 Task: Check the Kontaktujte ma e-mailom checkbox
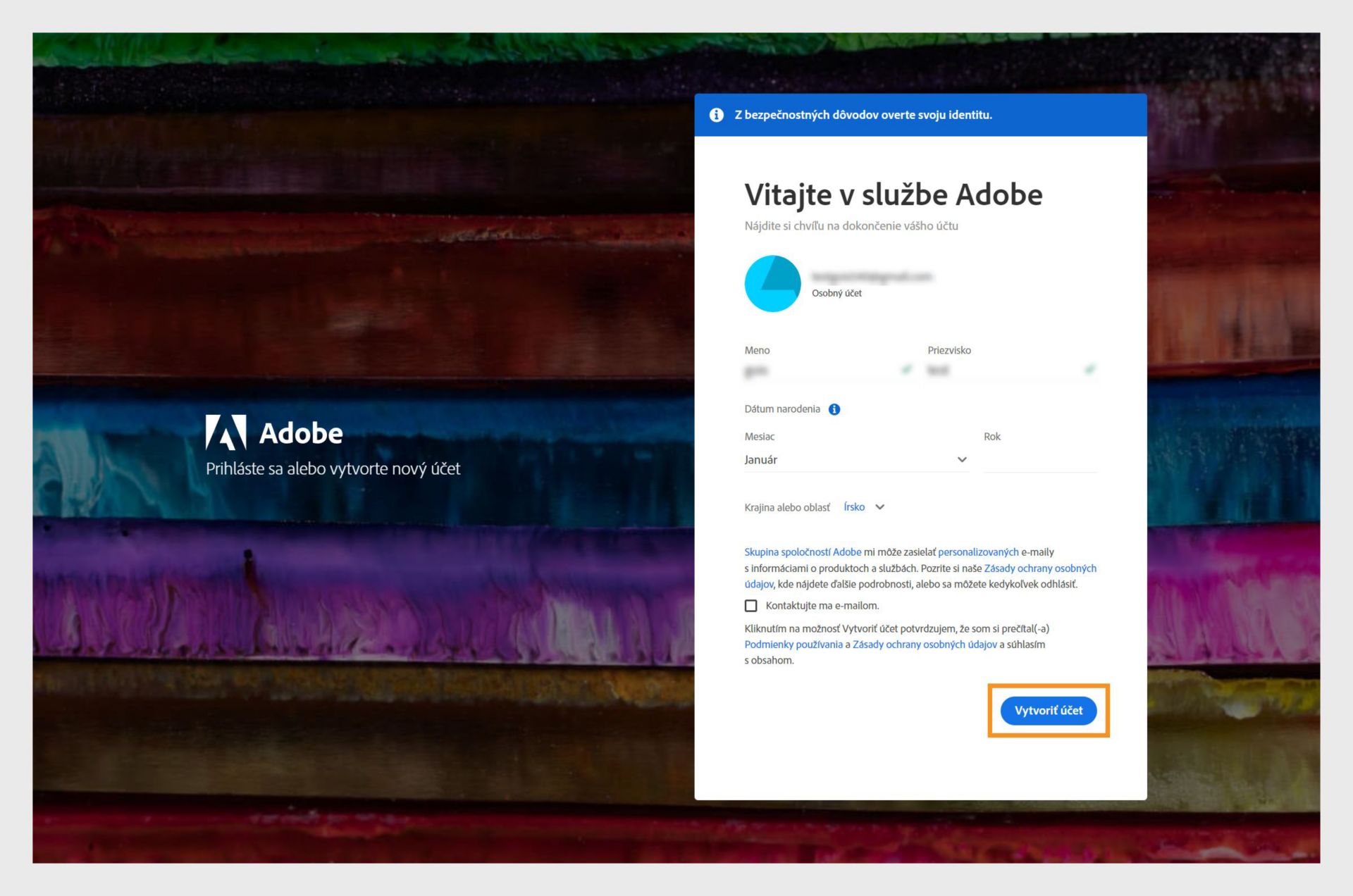(751, 606)
